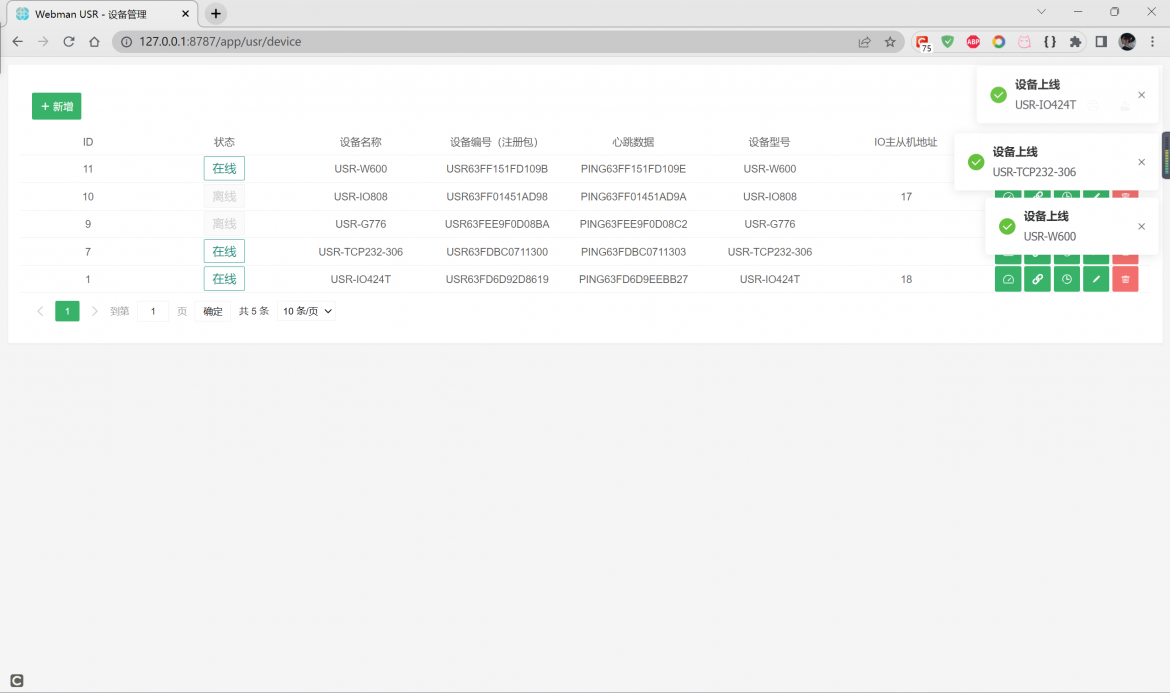This screenshot has width=1170, height=693.
Task: Open browser profile avatar
Action: (x=1127, y=42)
